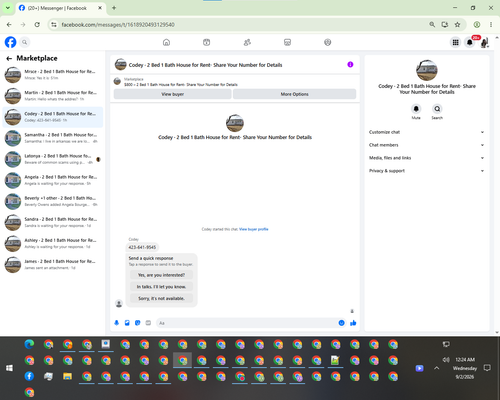Search within the conversation using the magnifier icon
This screenshot has height=400, width=500.
437,109
